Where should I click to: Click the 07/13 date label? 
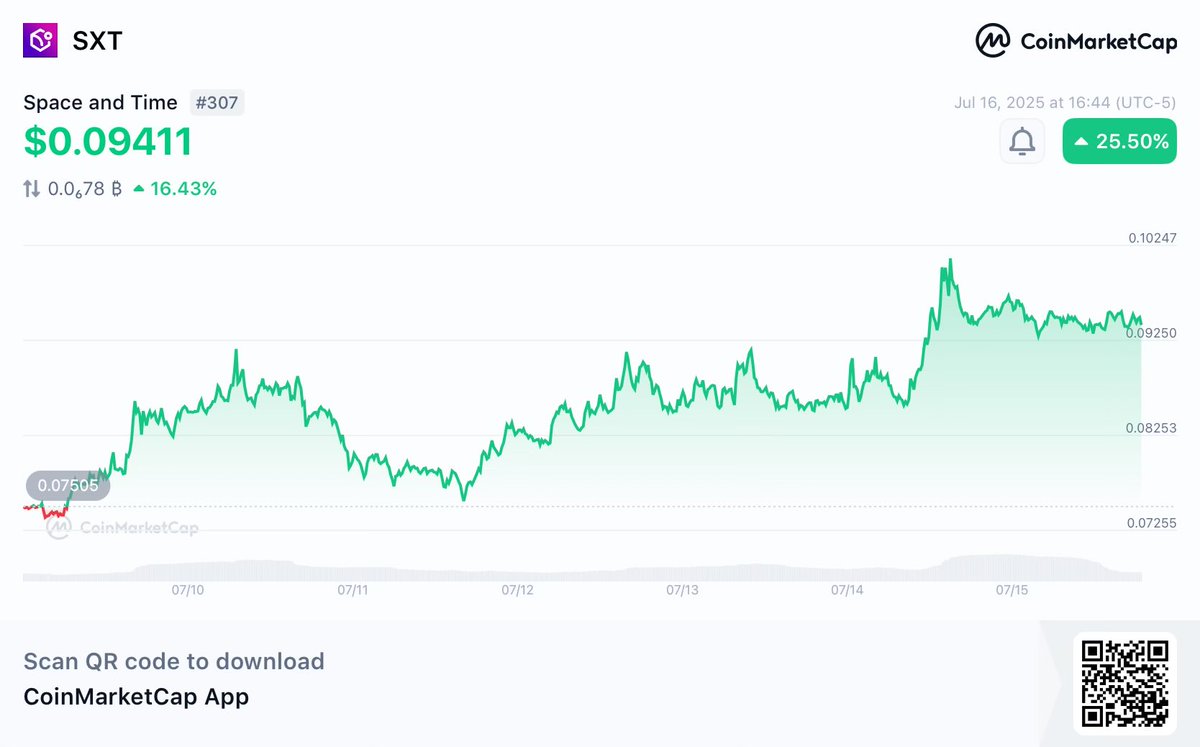pyautogui.click(x=683, y=591)
